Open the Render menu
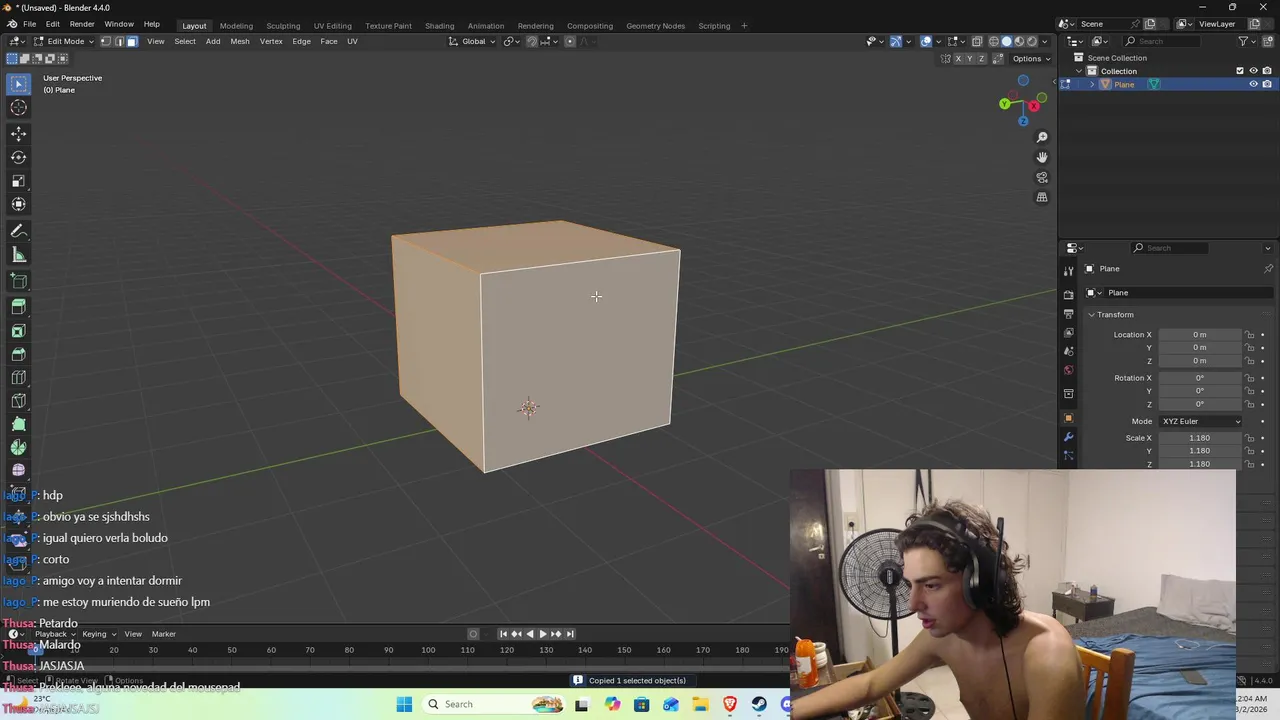 (x=82, y=24)
